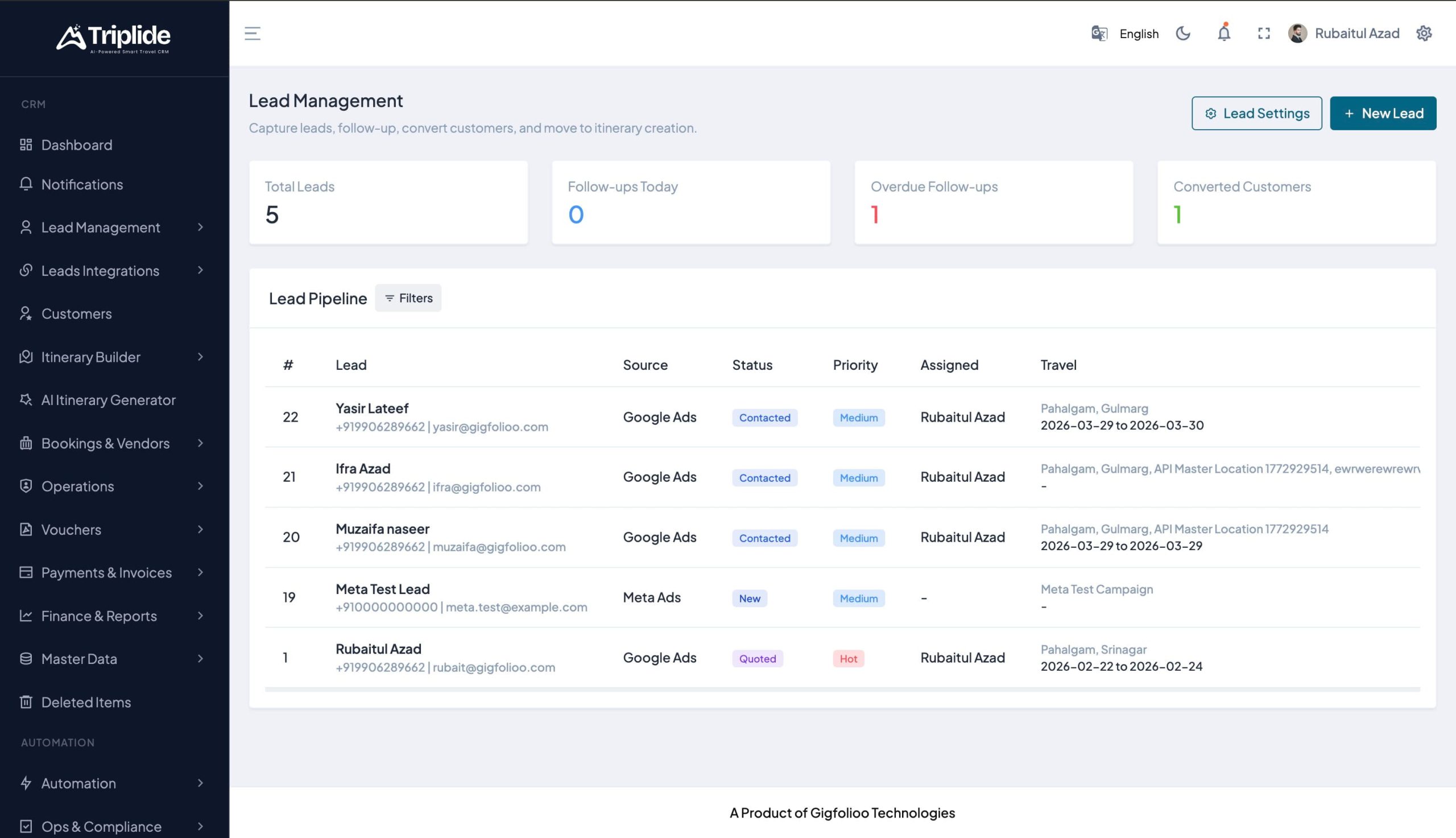The image size is (1456, 838).
Task: Open the AI Itinerary Generator icon
Action: [26, 399]
